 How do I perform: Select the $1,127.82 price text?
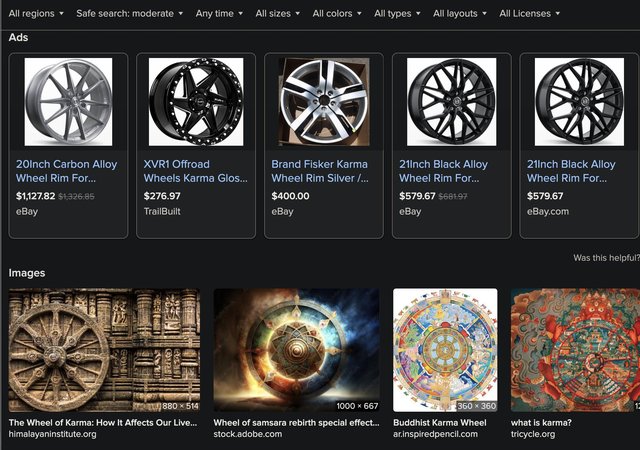36,196
